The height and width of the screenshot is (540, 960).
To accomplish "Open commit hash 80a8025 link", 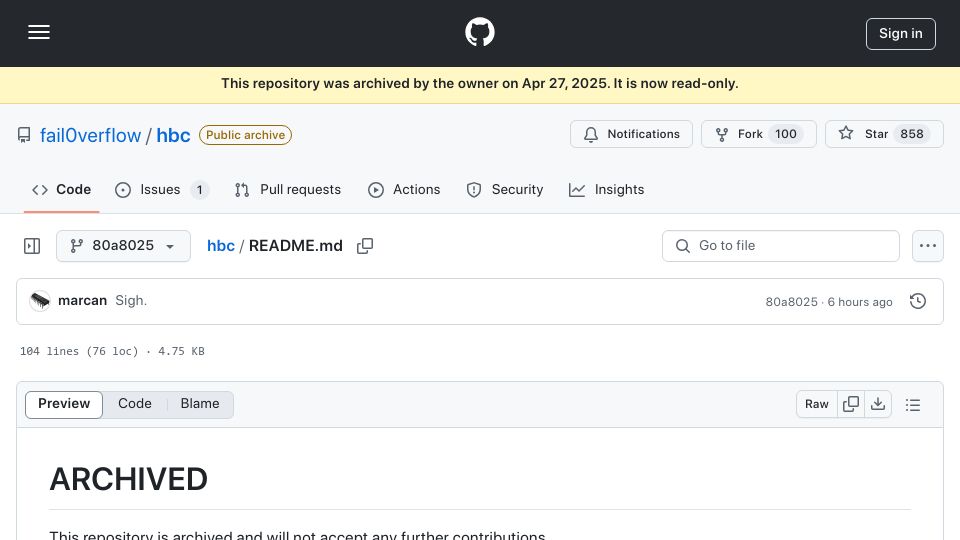I will 791,302.
